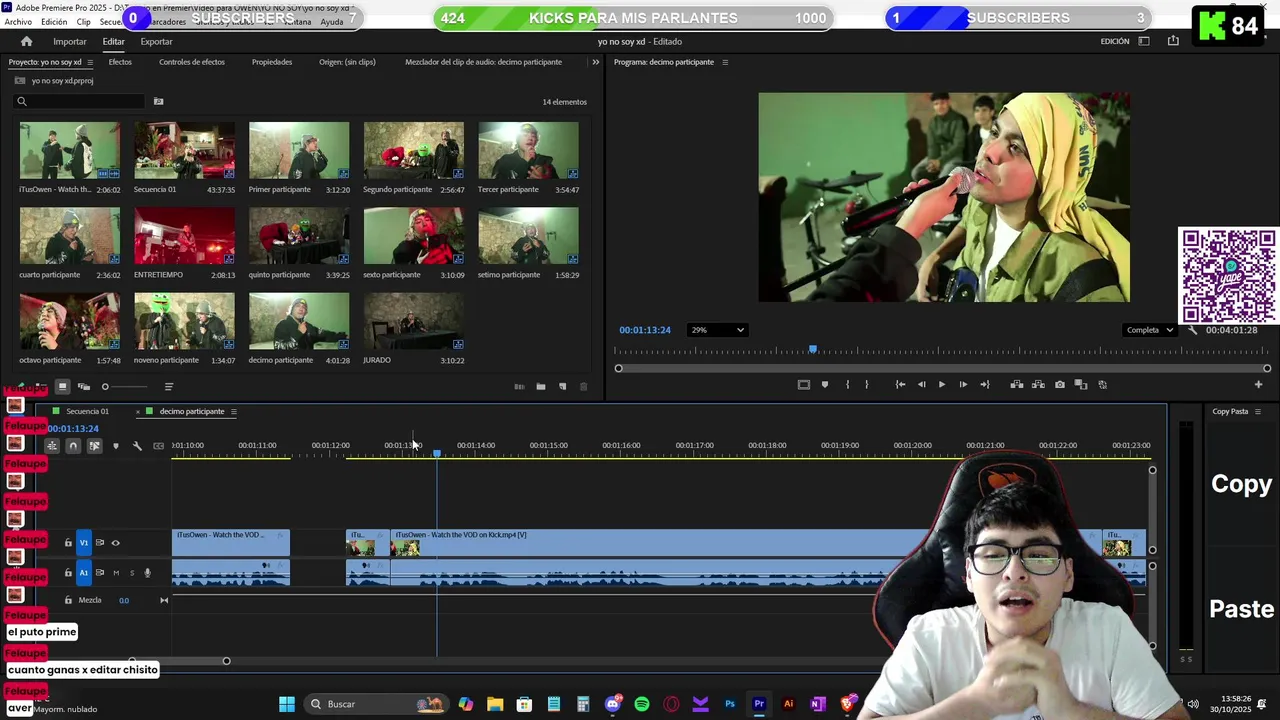Open the Archivo menu
The height and width of the screenshot is (720, 1280).
point(18,22)
